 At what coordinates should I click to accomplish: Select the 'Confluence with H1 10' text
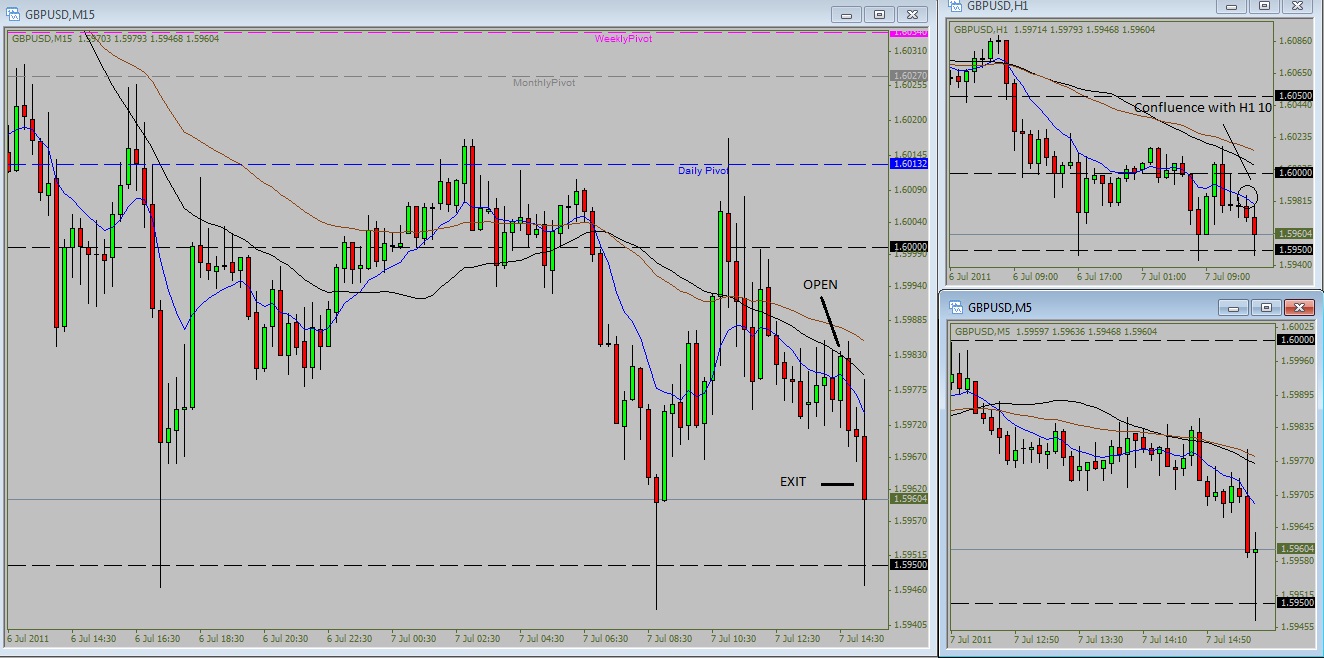coord(1202,107)
